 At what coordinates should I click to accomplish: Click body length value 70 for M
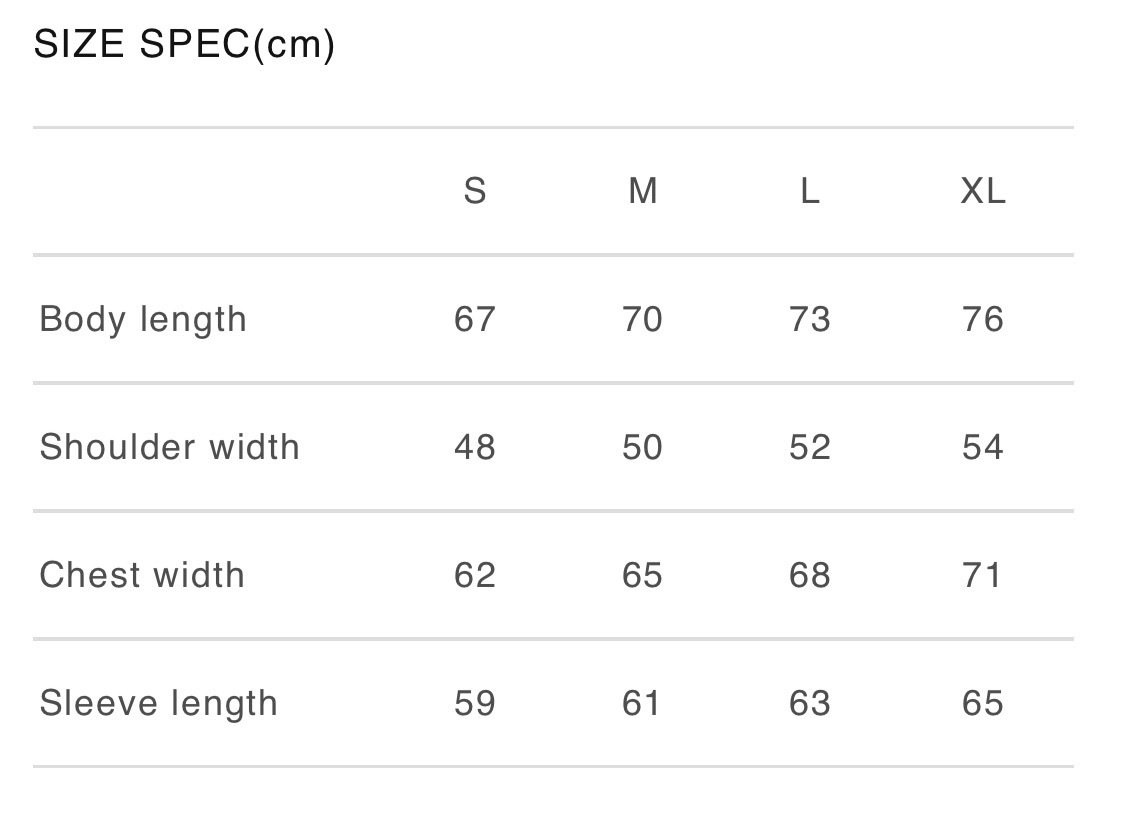643,320
